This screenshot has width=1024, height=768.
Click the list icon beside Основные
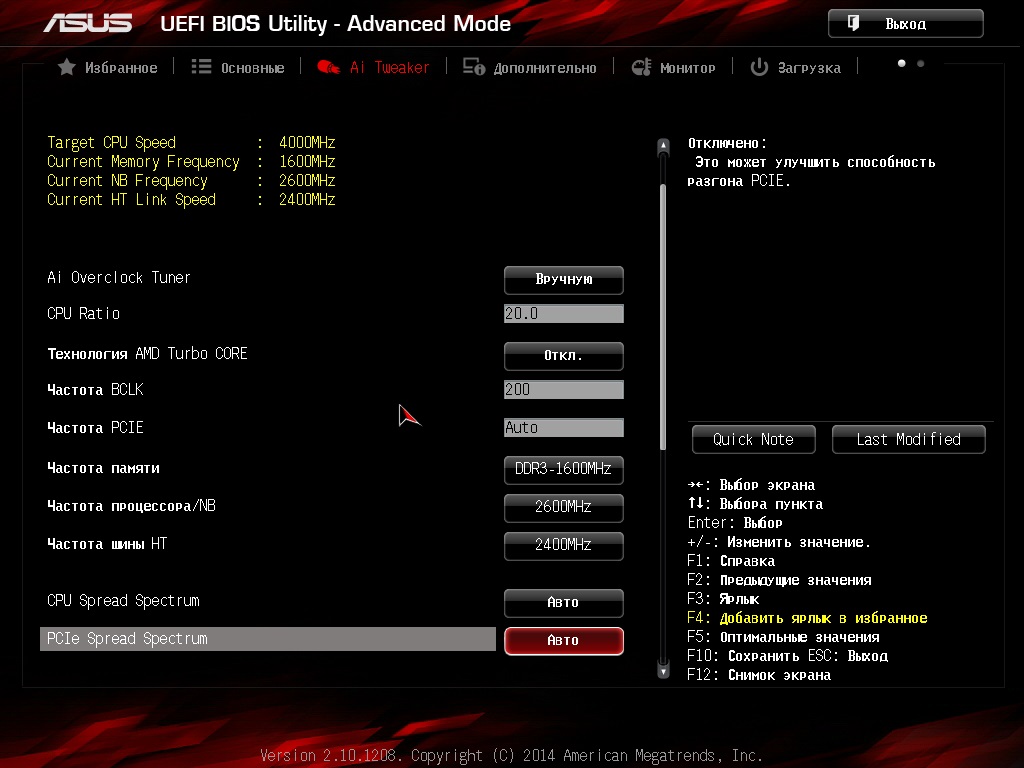tap(201, 67)
